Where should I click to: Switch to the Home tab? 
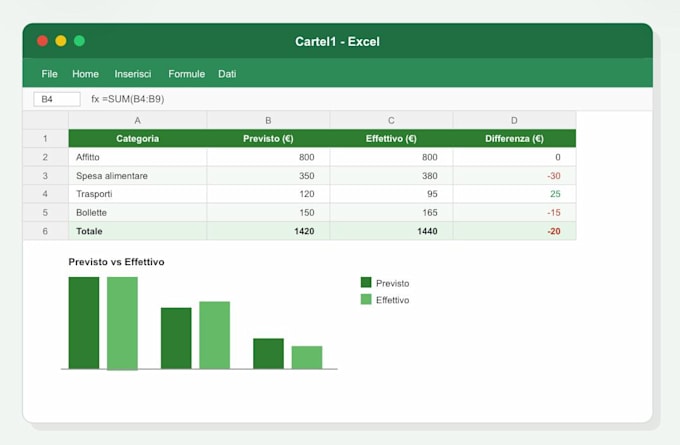click(85, 74)
